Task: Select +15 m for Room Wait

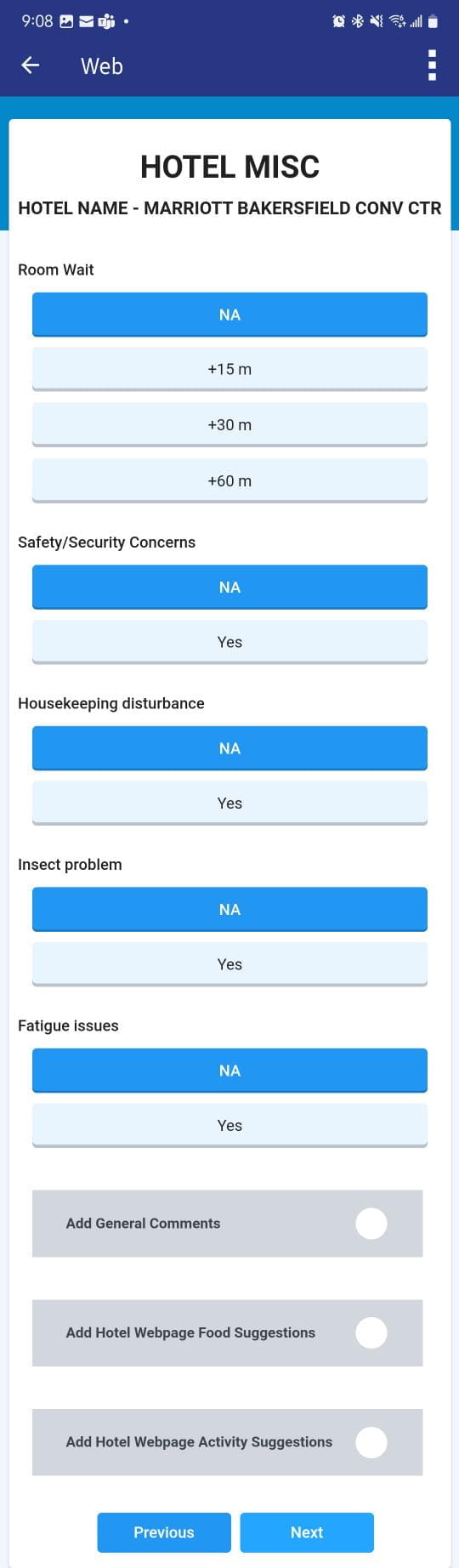Action: [229, 369]
